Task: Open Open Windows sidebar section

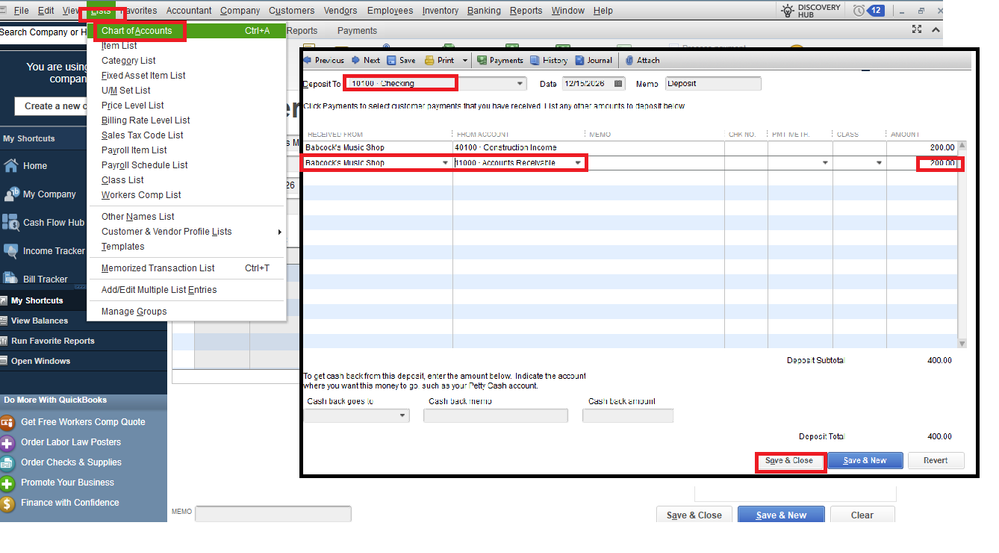Action: [x=43, y=361]
